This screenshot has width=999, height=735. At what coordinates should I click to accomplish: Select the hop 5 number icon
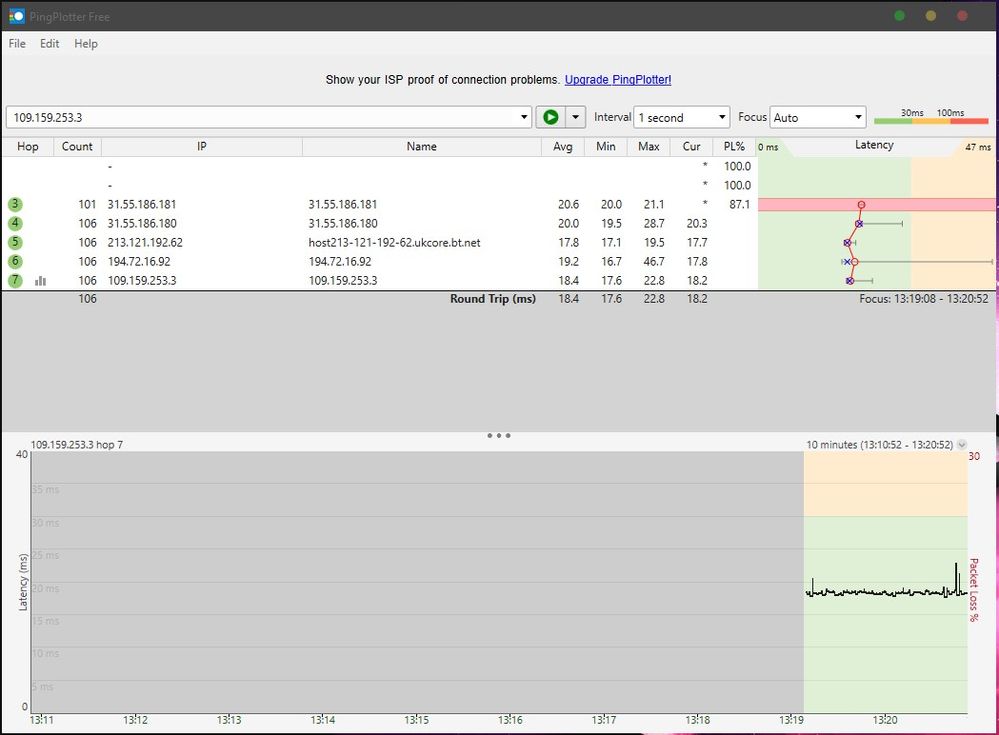click(15, 242)
